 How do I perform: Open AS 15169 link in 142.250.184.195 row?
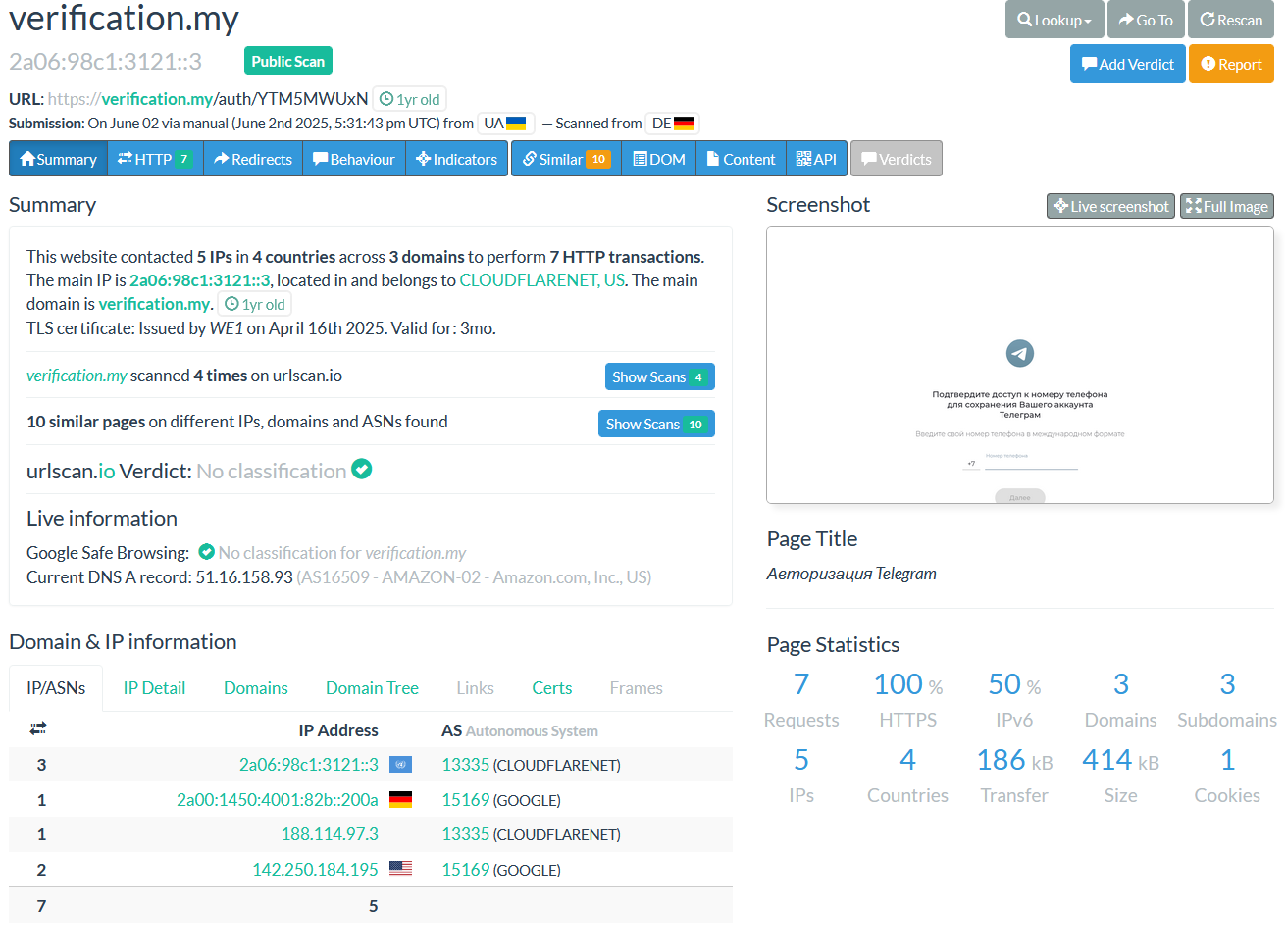coord(466,870)
